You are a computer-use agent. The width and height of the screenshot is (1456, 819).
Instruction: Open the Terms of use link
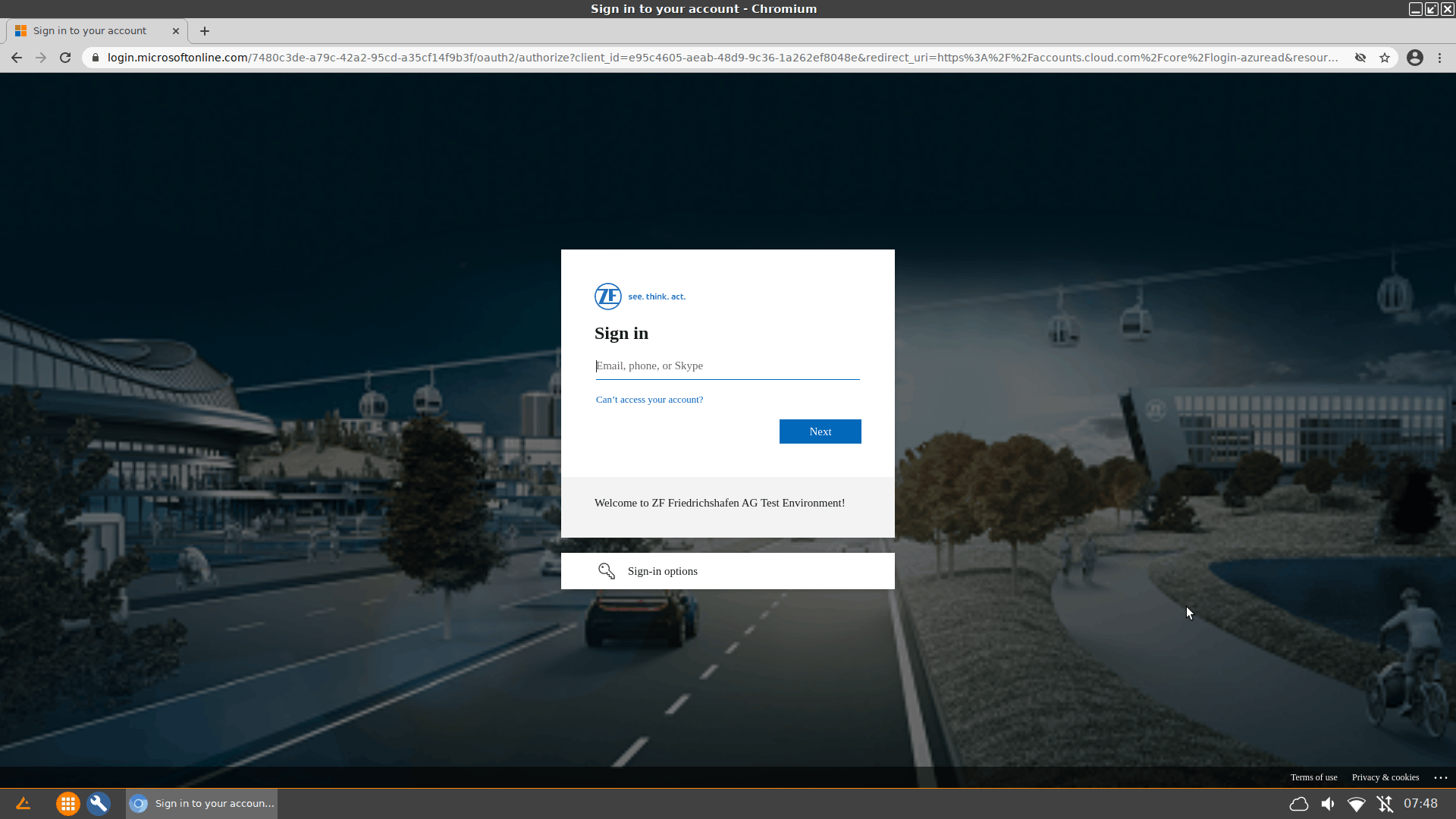click(1314, 777)
